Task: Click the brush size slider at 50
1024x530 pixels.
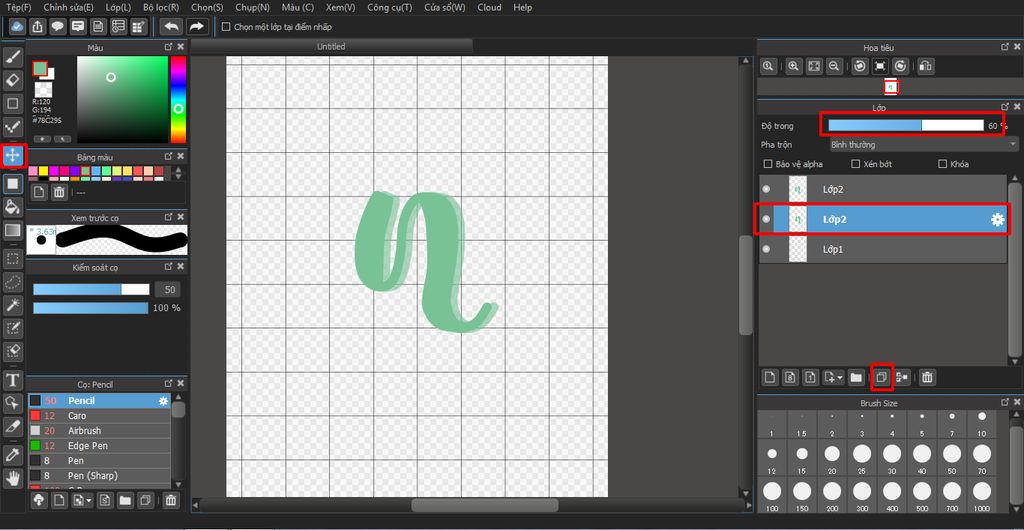Action: click(91, 289)
